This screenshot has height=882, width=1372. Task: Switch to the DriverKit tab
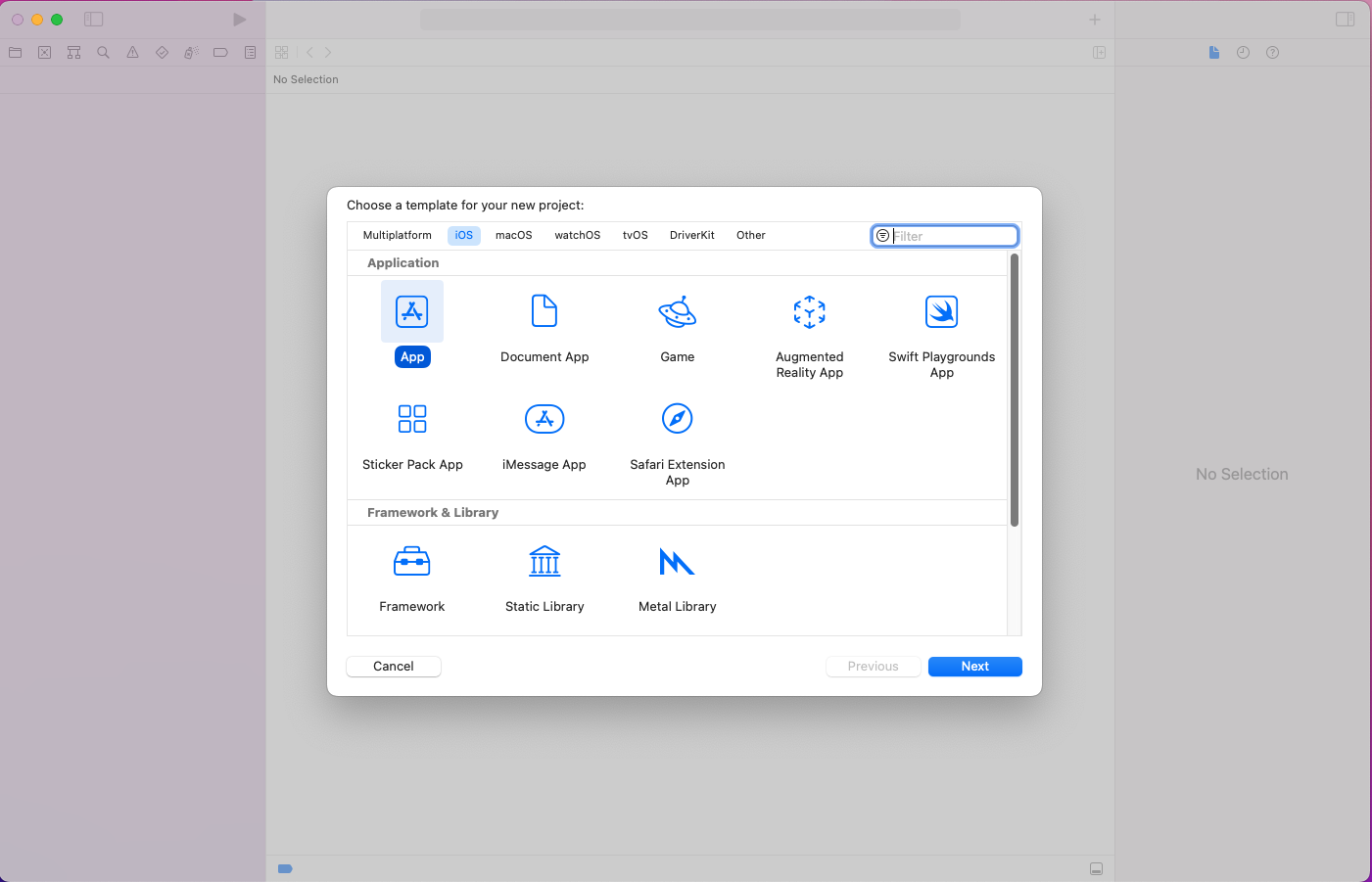point(692,236)
